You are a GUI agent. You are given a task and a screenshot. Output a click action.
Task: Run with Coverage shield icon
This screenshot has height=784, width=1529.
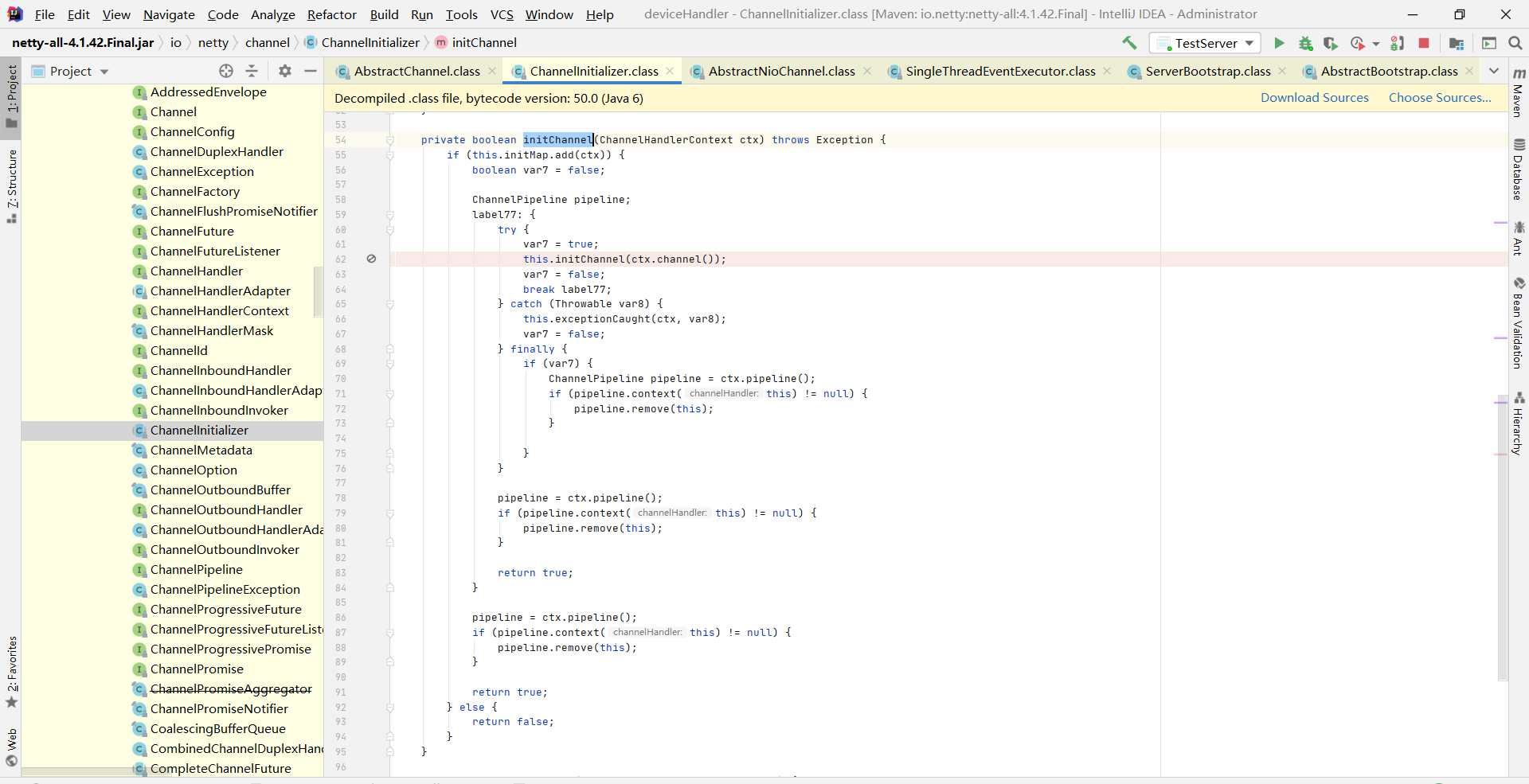point(1331,43)
